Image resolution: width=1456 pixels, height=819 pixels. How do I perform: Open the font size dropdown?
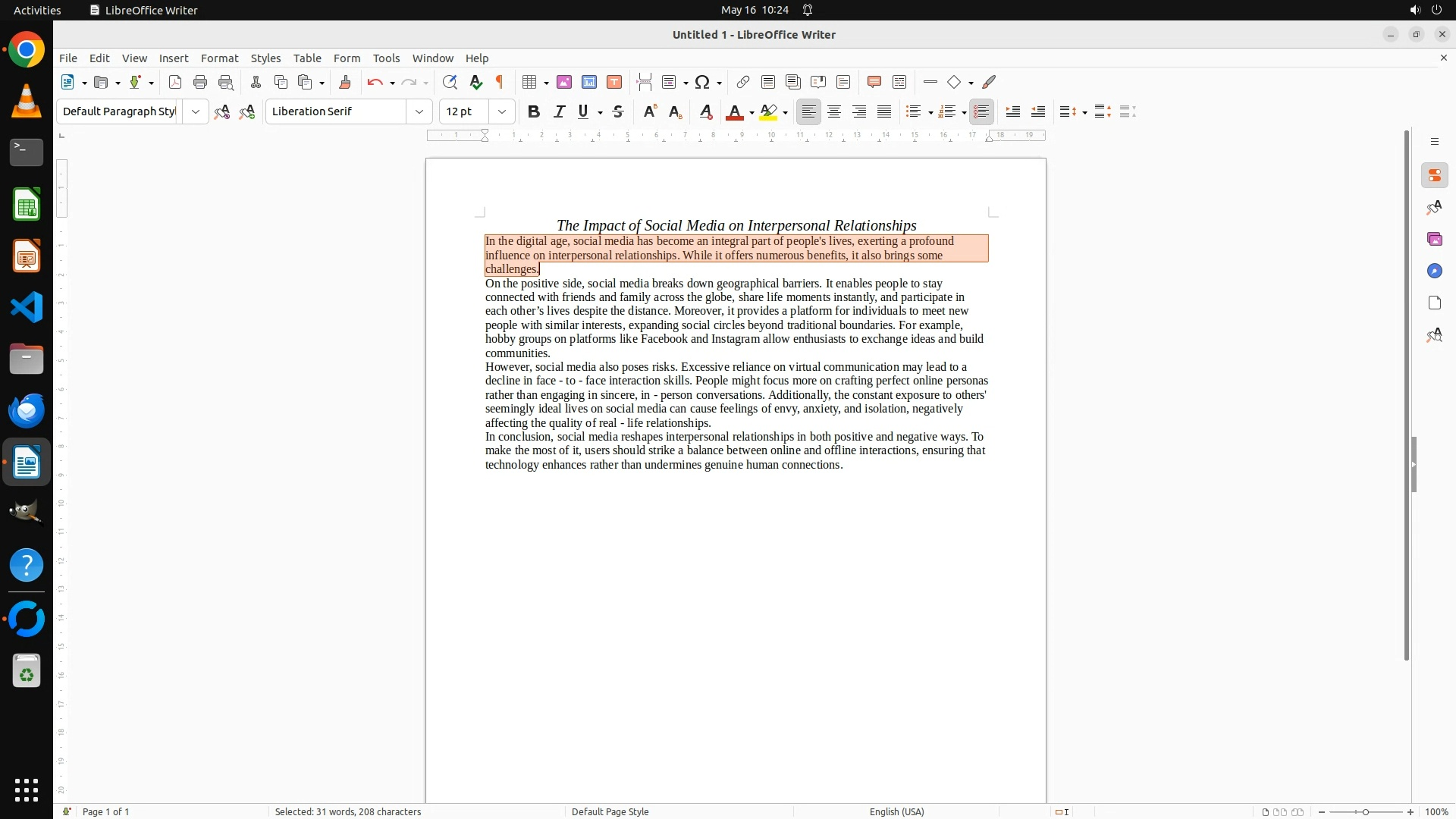(501, 112)
